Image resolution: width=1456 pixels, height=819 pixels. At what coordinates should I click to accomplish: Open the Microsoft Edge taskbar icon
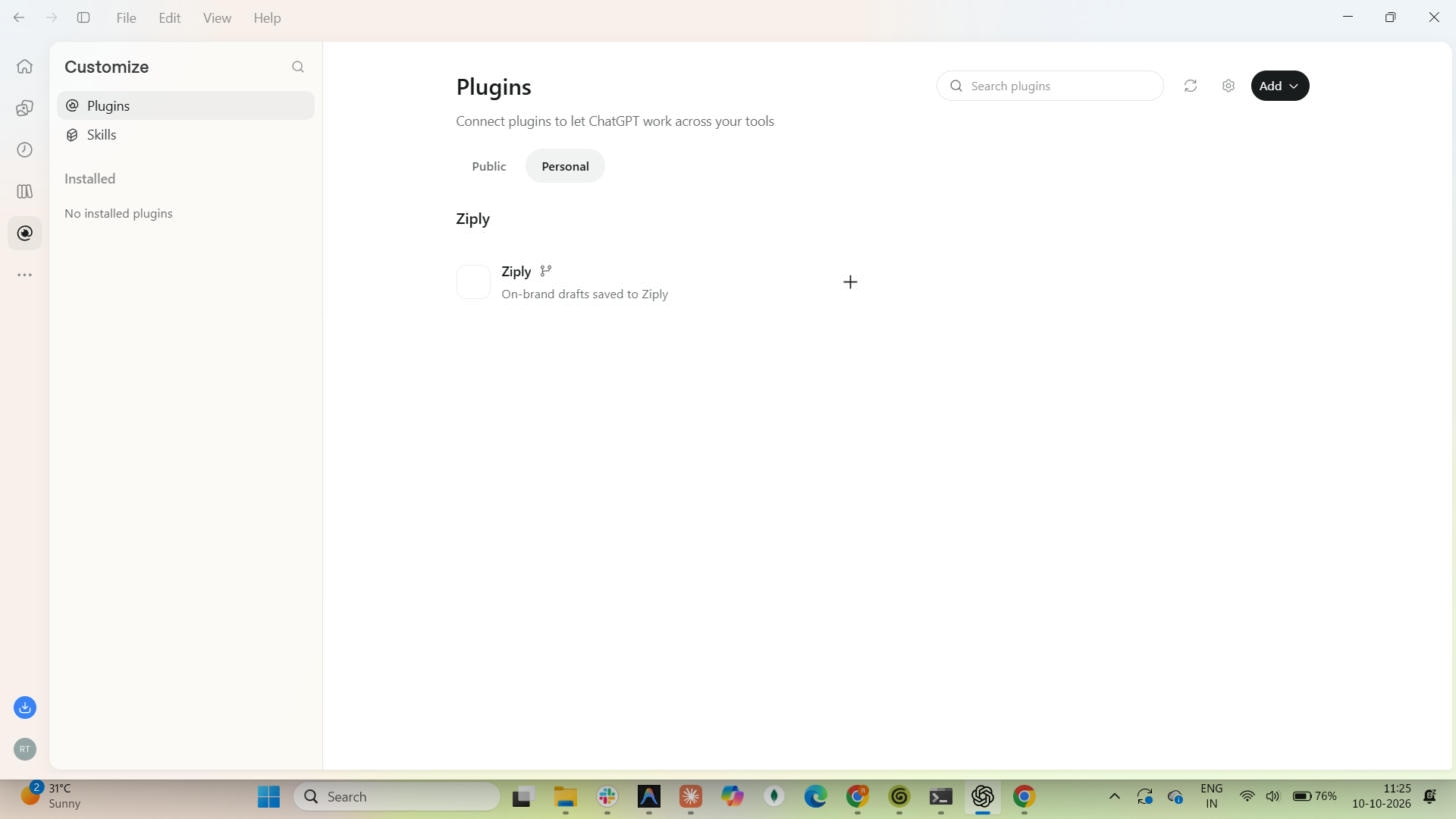[x=816, y=797]
